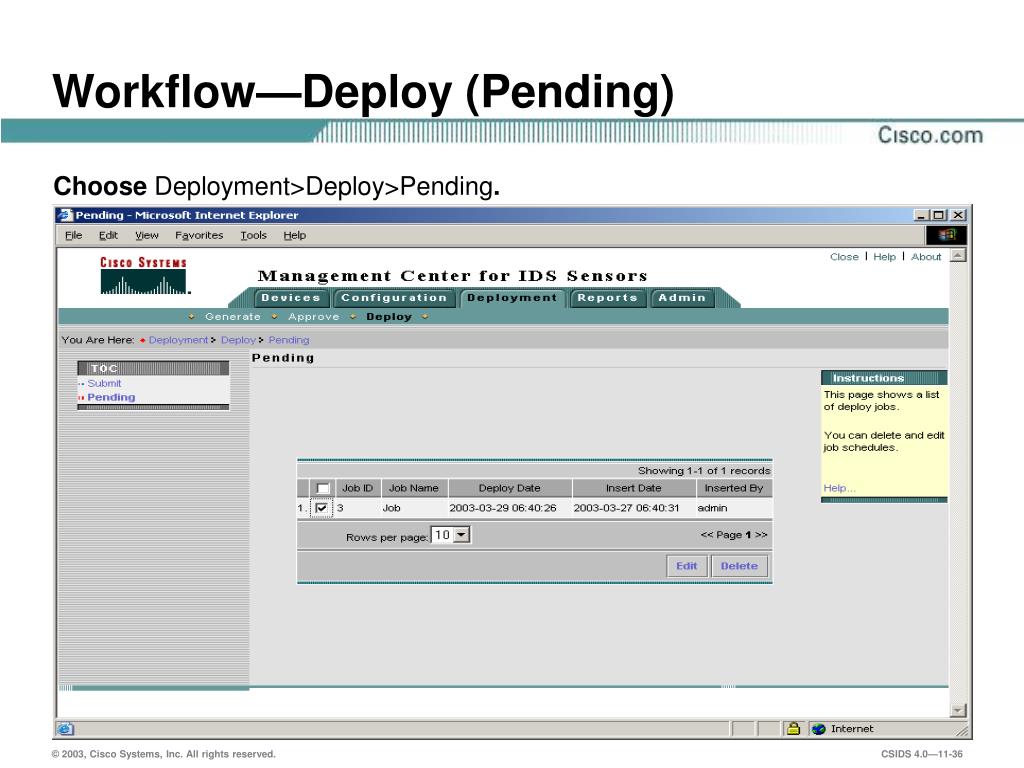Open the Tools menu
Viewport: 1024px width, 768px height.
click(x=253, y=235)
